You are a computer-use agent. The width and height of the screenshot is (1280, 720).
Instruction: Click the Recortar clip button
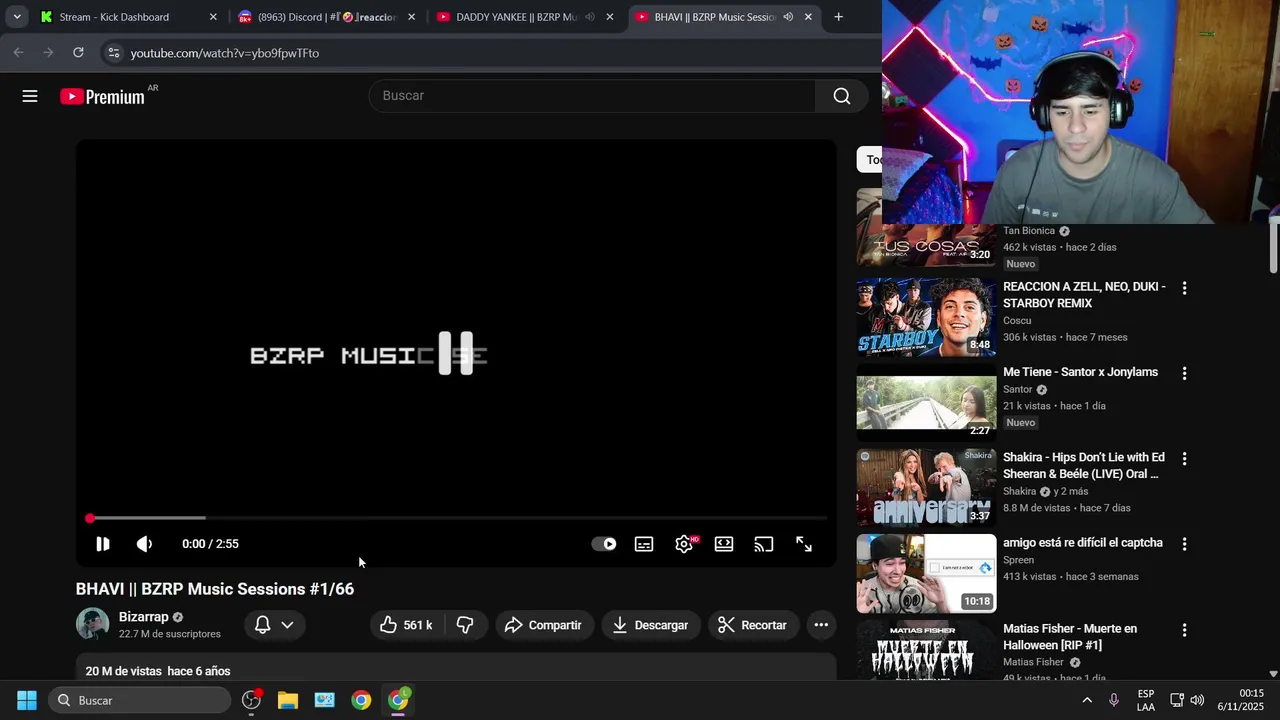coord(753,625)
